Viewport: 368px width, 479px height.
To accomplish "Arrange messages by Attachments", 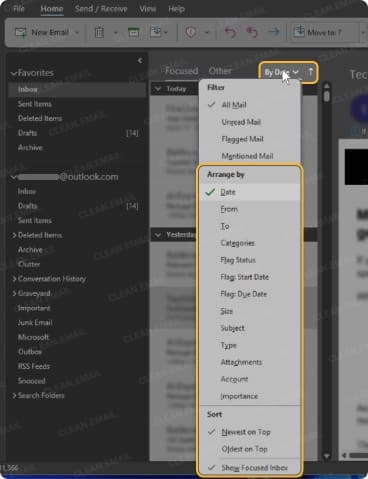I will pos(249,362).
